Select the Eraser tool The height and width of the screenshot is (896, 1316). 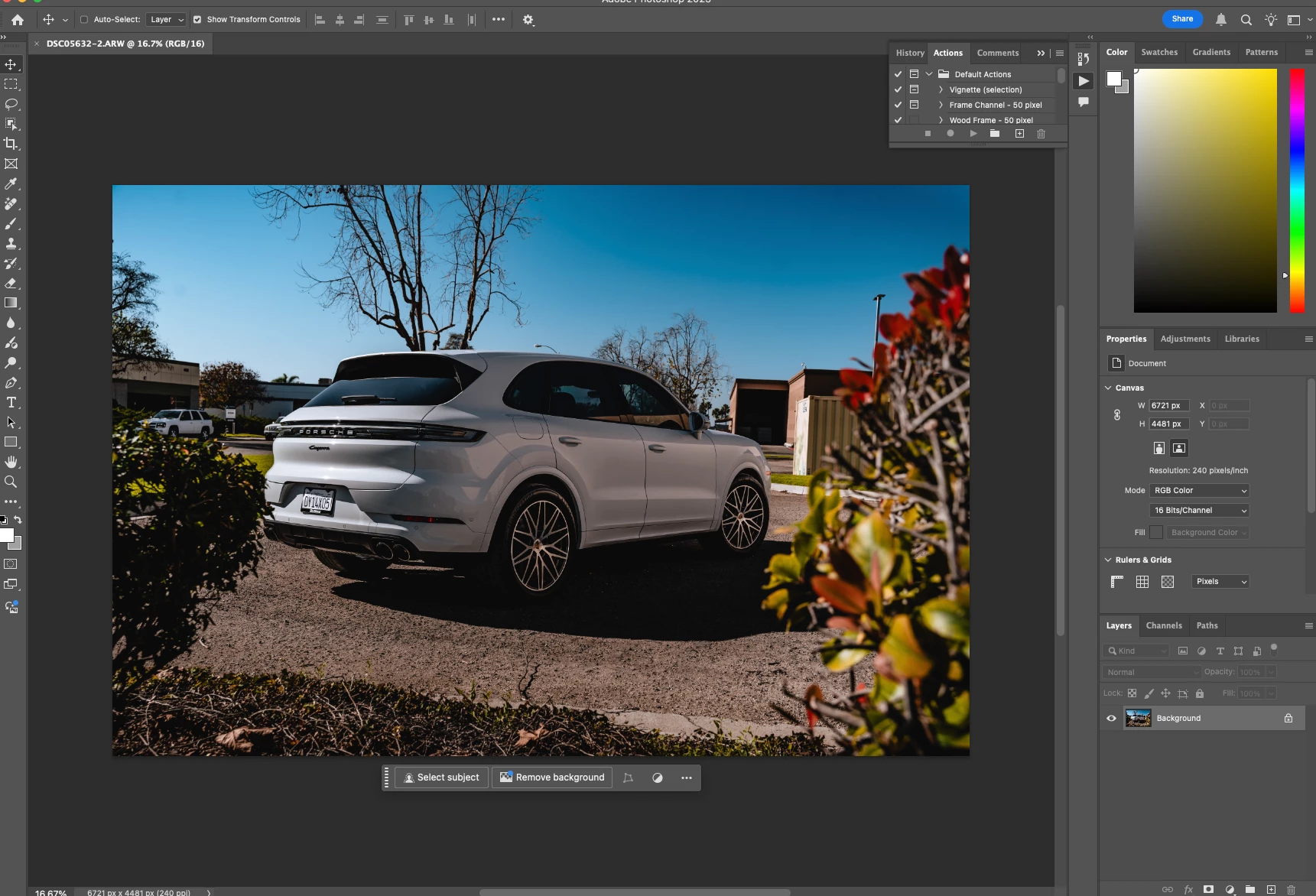(11, 283)
